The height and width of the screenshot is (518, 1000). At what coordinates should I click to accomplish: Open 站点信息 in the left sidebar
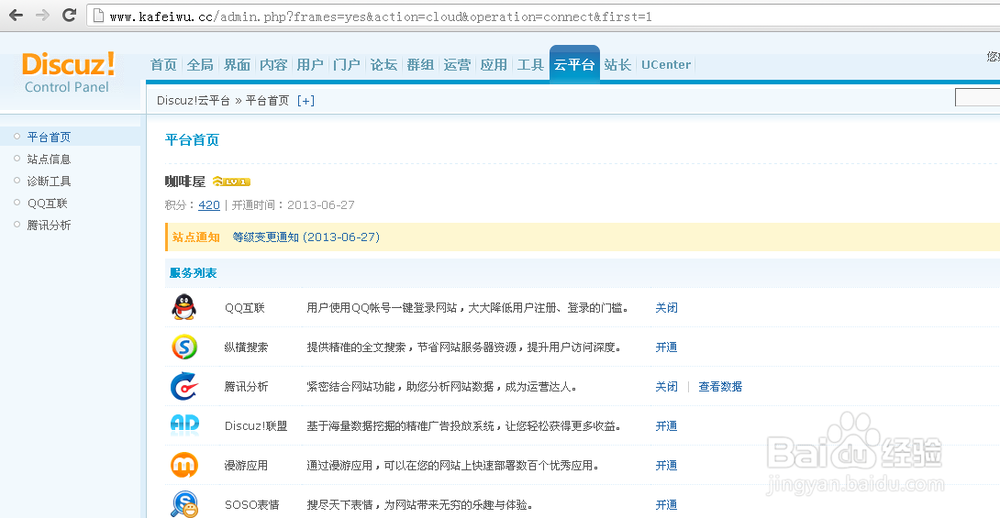pyautogui.click(x=49, y=159)
